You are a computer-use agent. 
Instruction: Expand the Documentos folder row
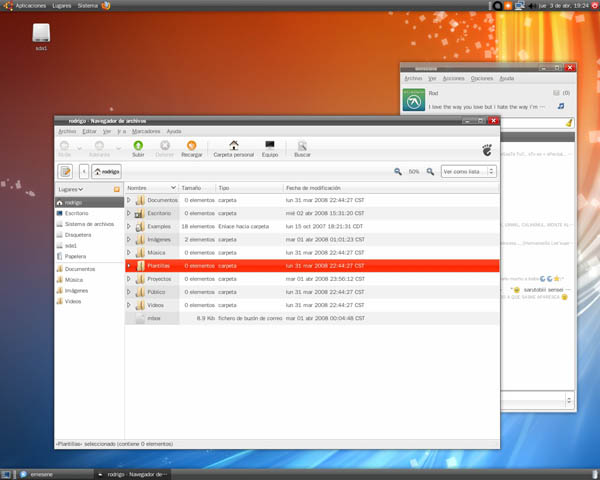point(129,200)
